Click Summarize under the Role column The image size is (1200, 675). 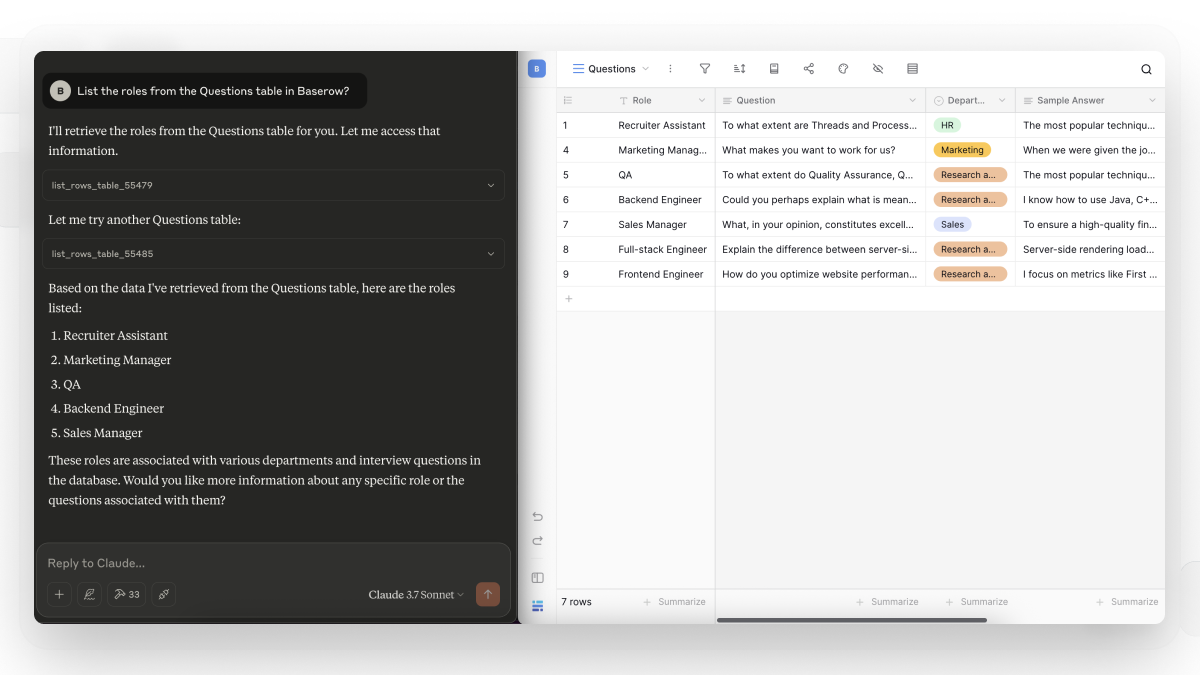[675, 602]
